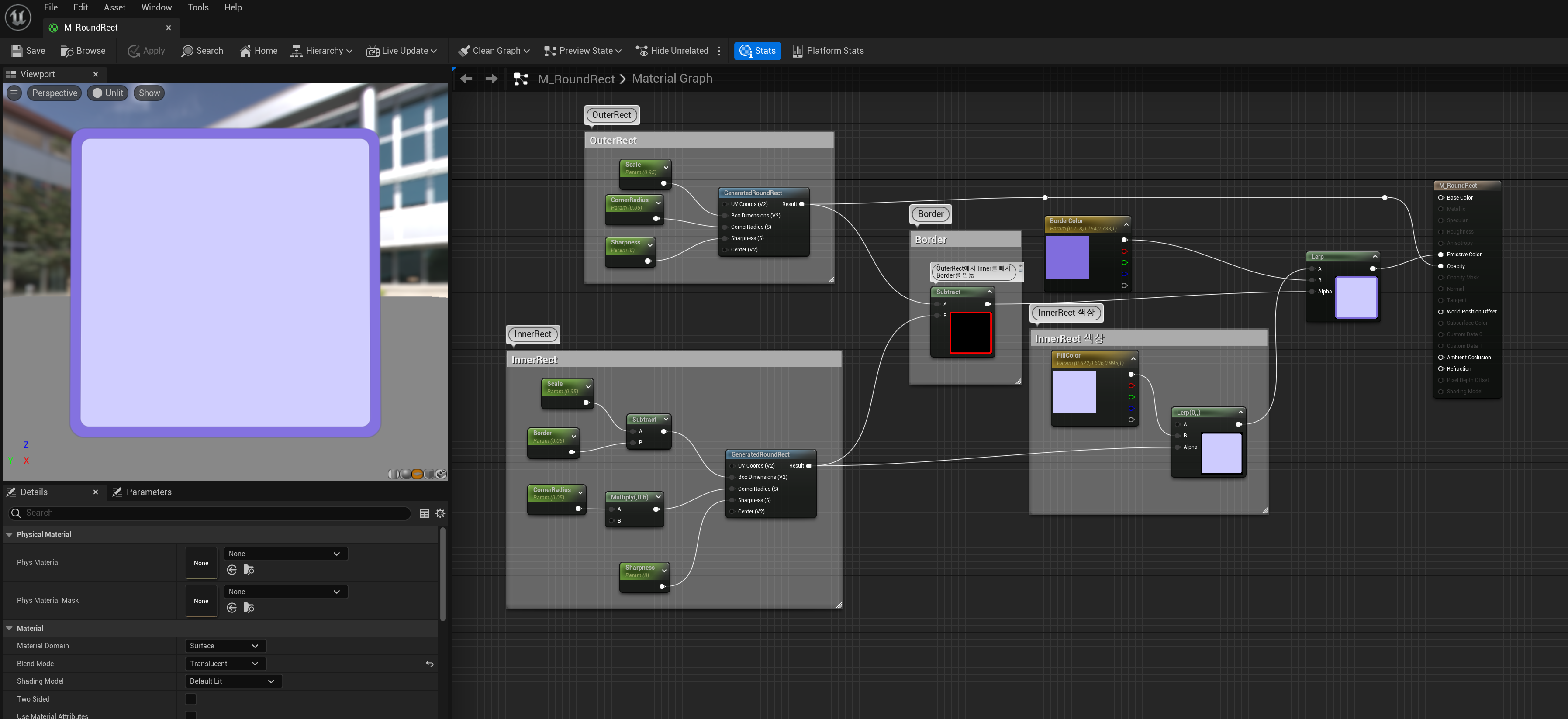Image resolution: width=1568 pixels, height=719 pixels.
Task: Click the Home icon in the toolbar
Action: pos(245,51)
